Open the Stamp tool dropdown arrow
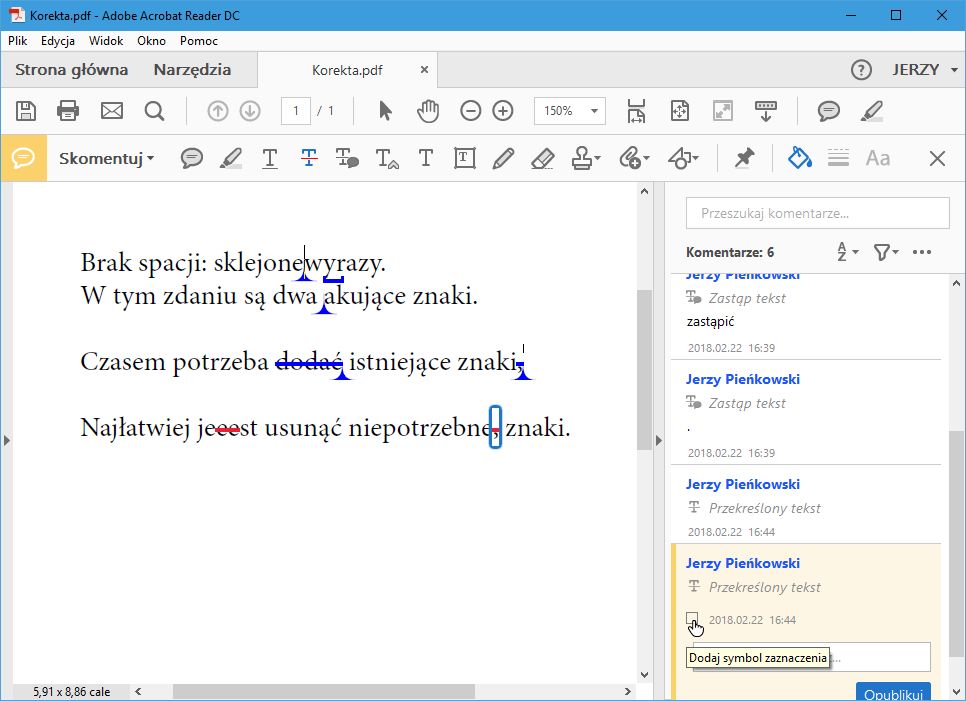The image size is (966, 701). (x=596, y=158)
